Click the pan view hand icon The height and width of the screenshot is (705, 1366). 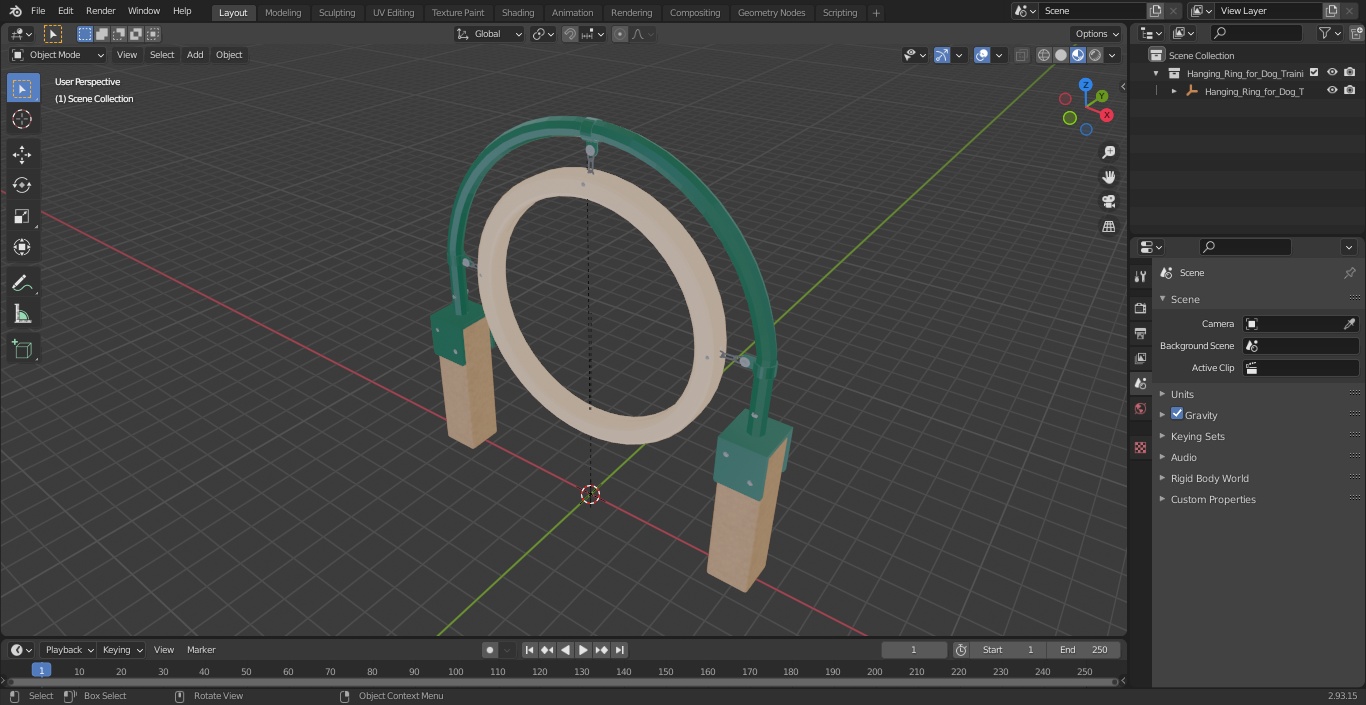pyautogui.click(x=1108, y=177)
